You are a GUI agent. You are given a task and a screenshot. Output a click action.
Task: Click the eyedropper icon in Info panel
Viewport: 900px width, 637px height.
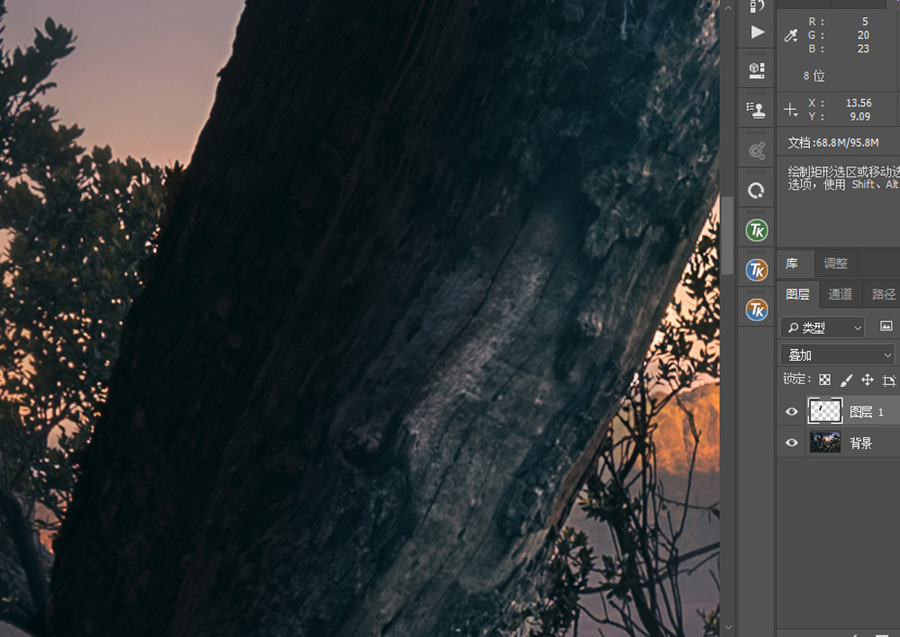[791, 36]
